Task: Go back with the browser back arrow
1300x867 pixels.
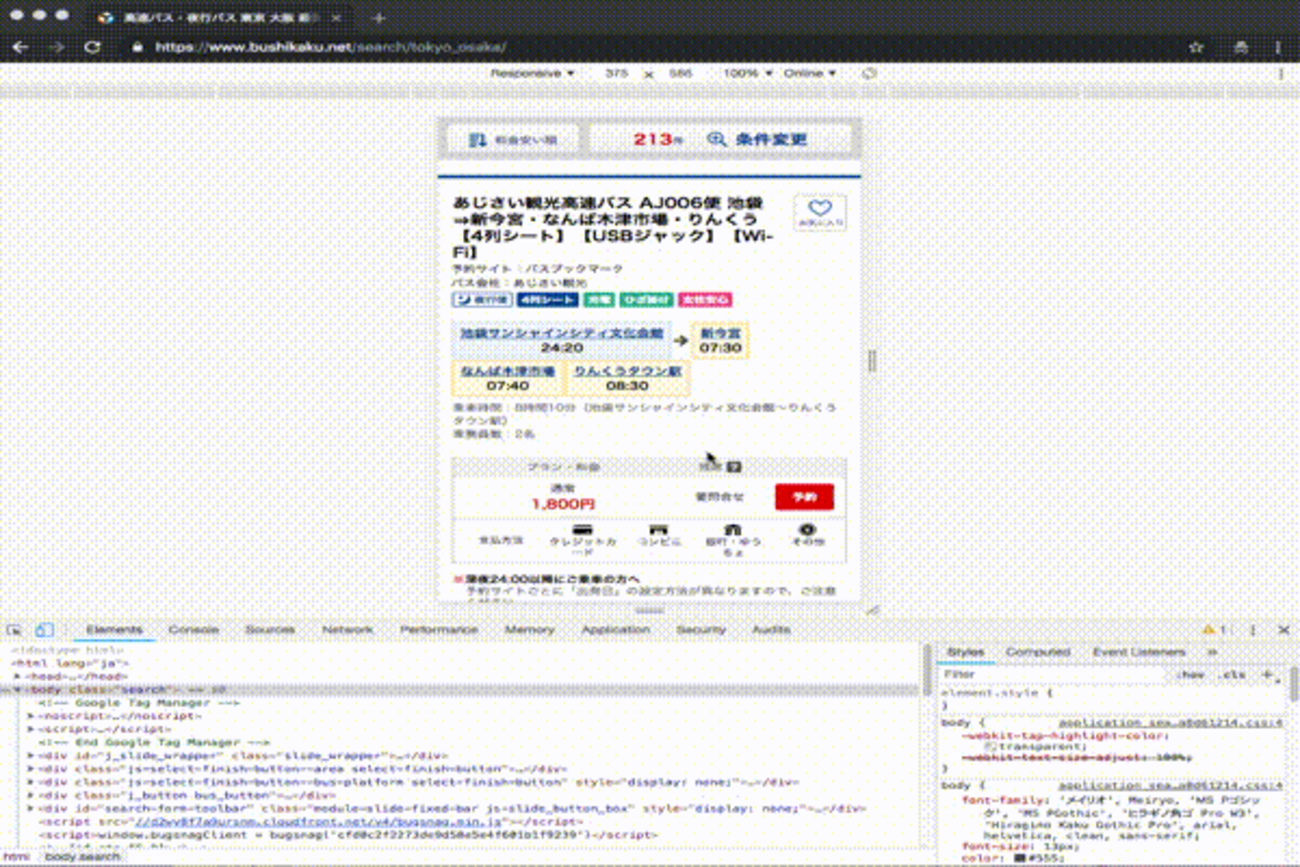Action: tap(20, 47)
